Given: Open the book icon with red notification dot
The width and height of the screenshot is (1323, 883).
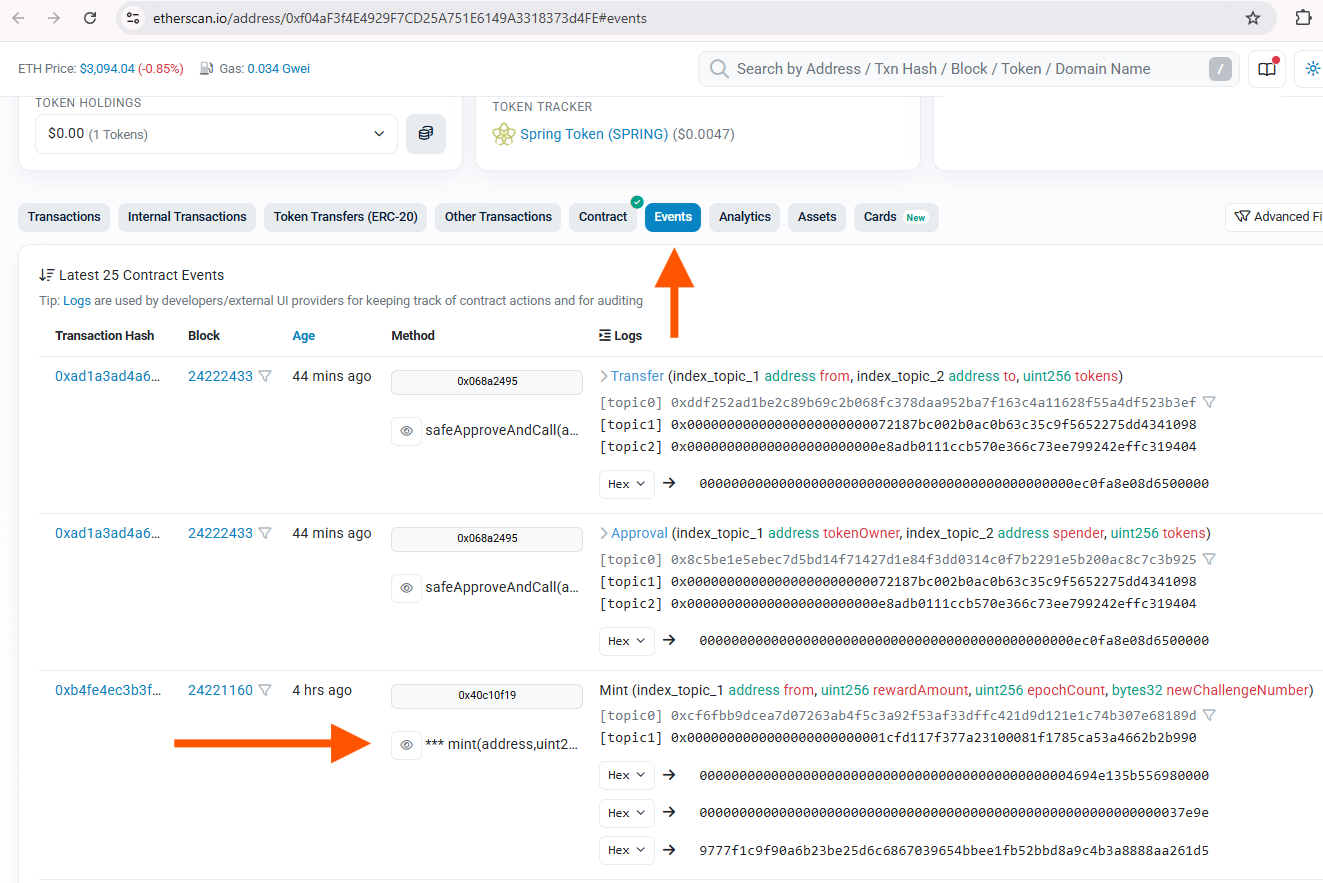Looking at the screenshot, I should 1267,69.
